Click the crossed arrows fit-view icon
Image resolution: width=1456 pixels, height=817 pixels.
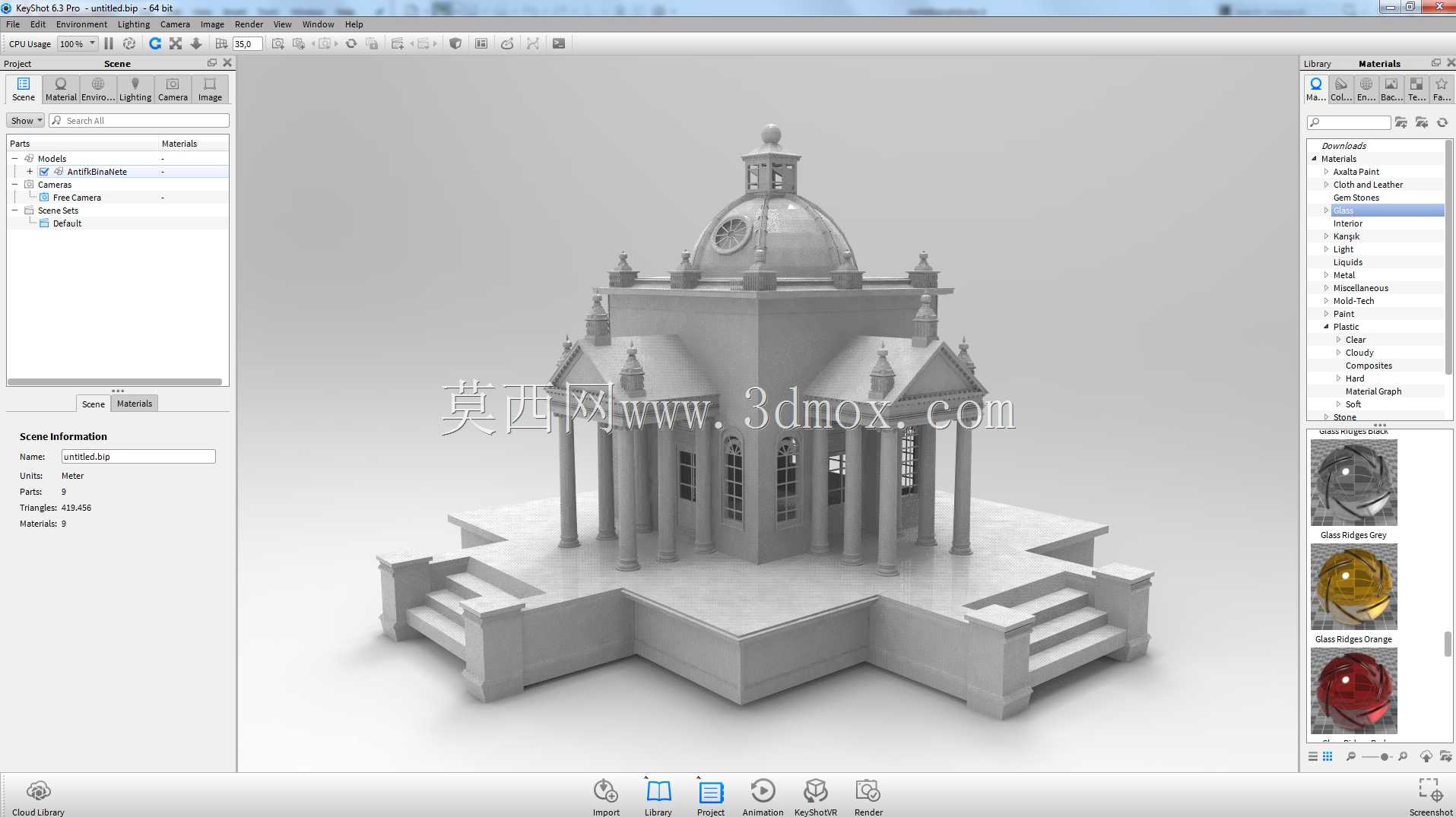176,44
